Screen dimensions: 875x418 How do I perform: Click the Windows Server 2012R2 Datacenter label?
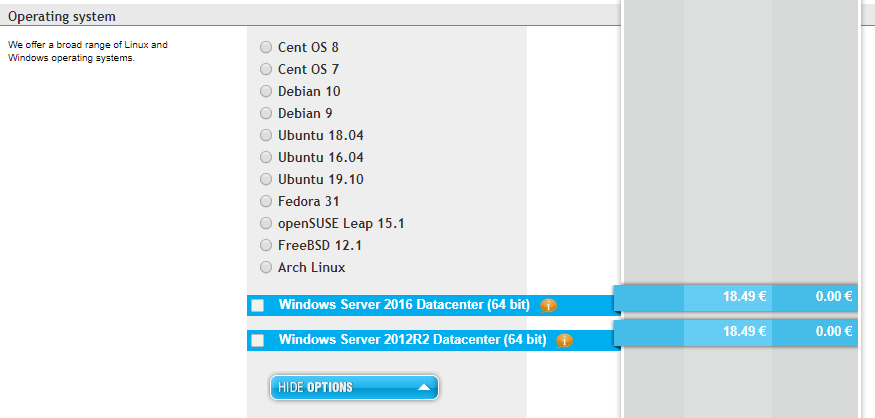click(x=412, y=339)
